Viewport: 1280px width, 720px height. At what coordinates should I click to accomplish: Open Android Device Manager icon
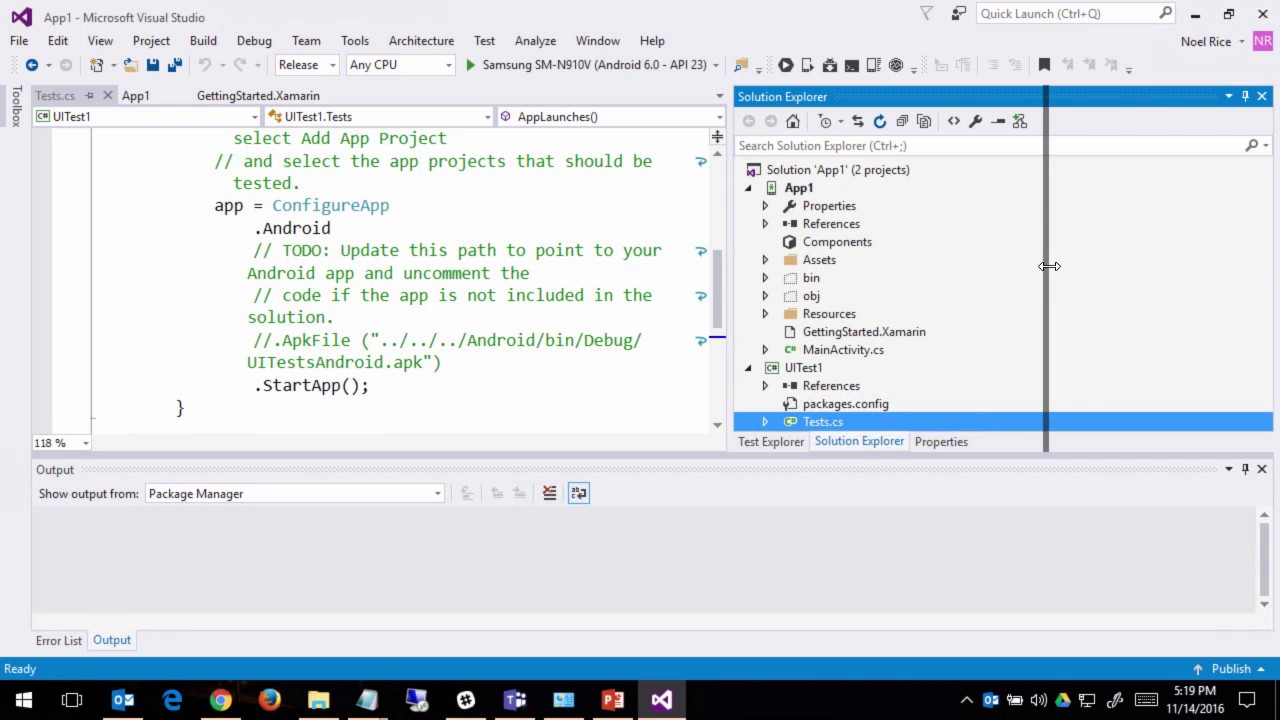[x=808, y=65]
